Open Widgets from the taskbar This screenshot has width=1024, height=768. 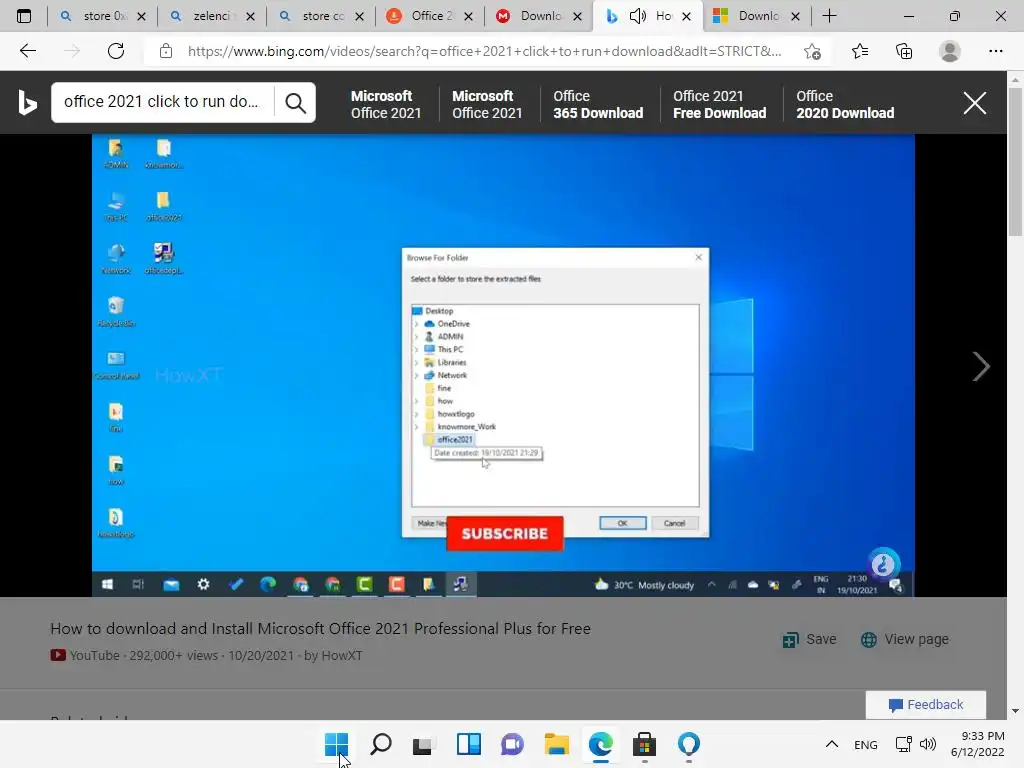click(x=469, y=744)
